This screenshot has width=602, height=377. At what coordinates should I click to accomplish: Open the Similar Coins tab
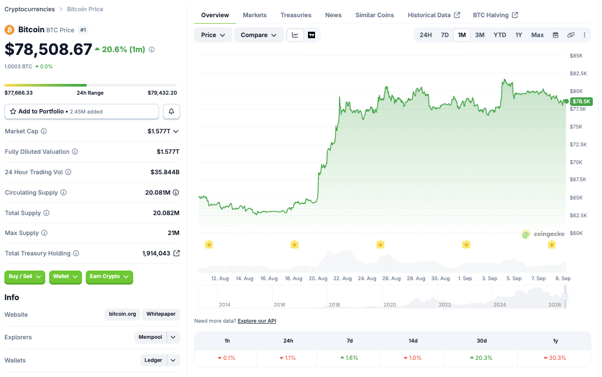(374, 15)
